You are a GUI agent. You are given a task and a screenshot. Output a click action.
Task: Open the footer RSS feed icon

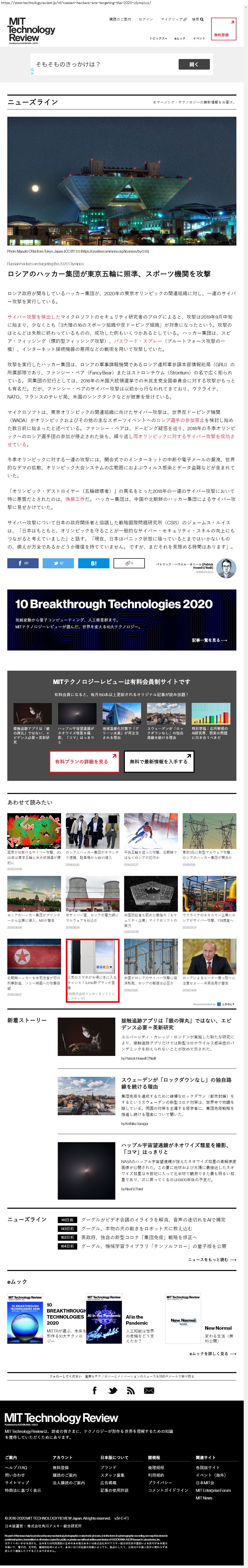pyautogui.click(x=130, y=1391)
